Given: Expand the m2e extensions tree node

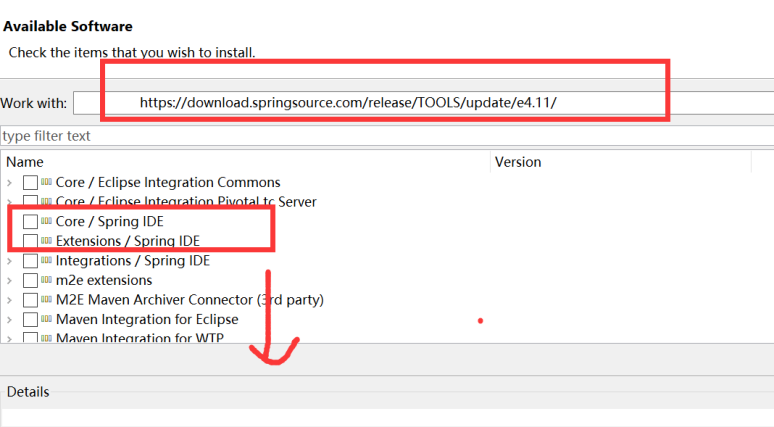Looking at the screenshot, I should [10, 280].
